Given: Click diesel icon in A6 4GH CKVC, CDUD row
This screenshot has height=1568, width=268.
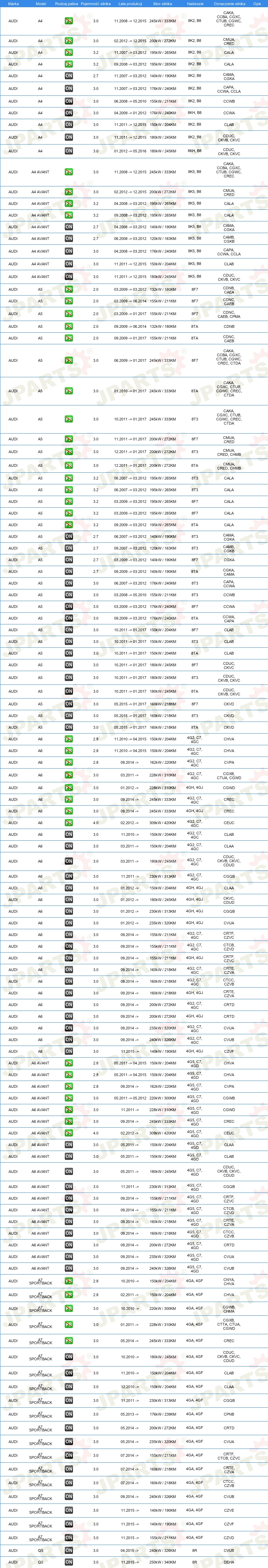Looking at the screenshot, I should [69, 899].
